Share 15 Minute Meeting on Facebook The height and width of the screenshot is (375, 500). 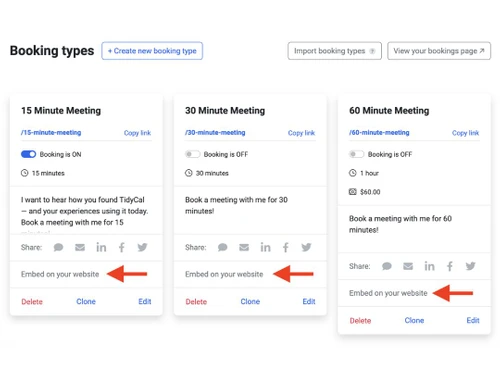[122, 247]
